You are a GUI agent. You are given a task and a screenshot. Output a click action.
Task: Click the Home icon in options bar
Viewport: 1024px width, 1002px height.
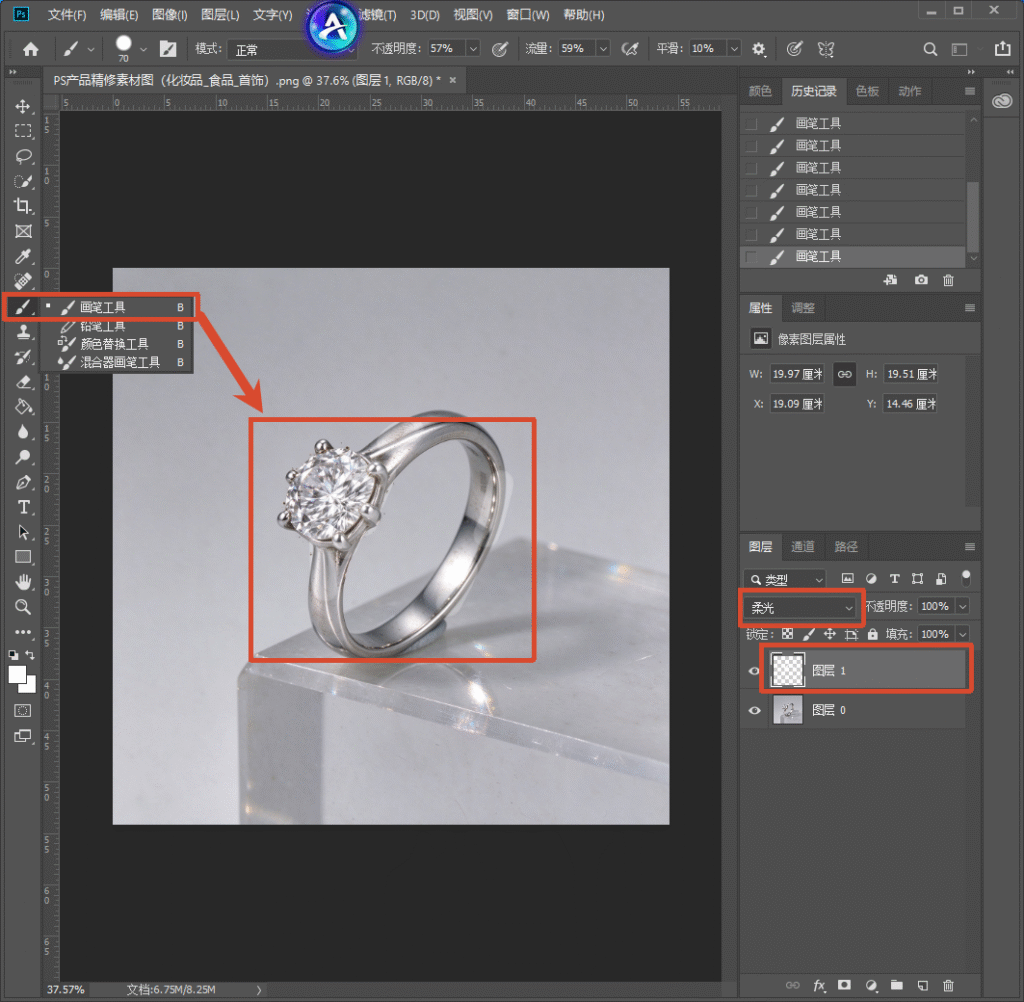[31, 49]
